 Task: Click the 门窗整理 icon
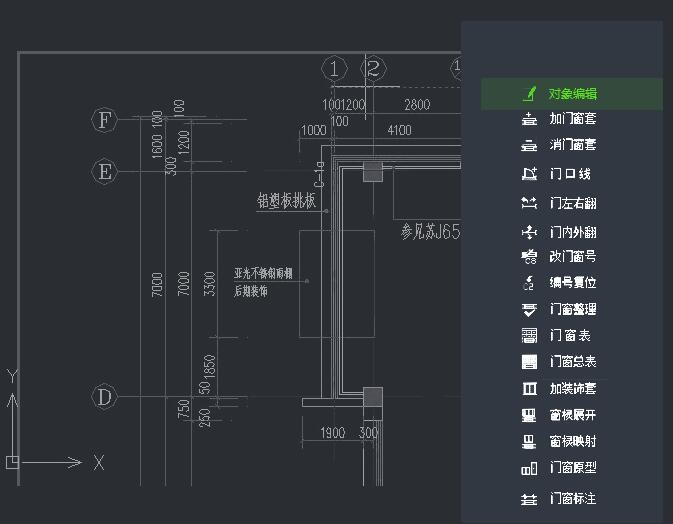pyautogui.click(x=529, y=309)
